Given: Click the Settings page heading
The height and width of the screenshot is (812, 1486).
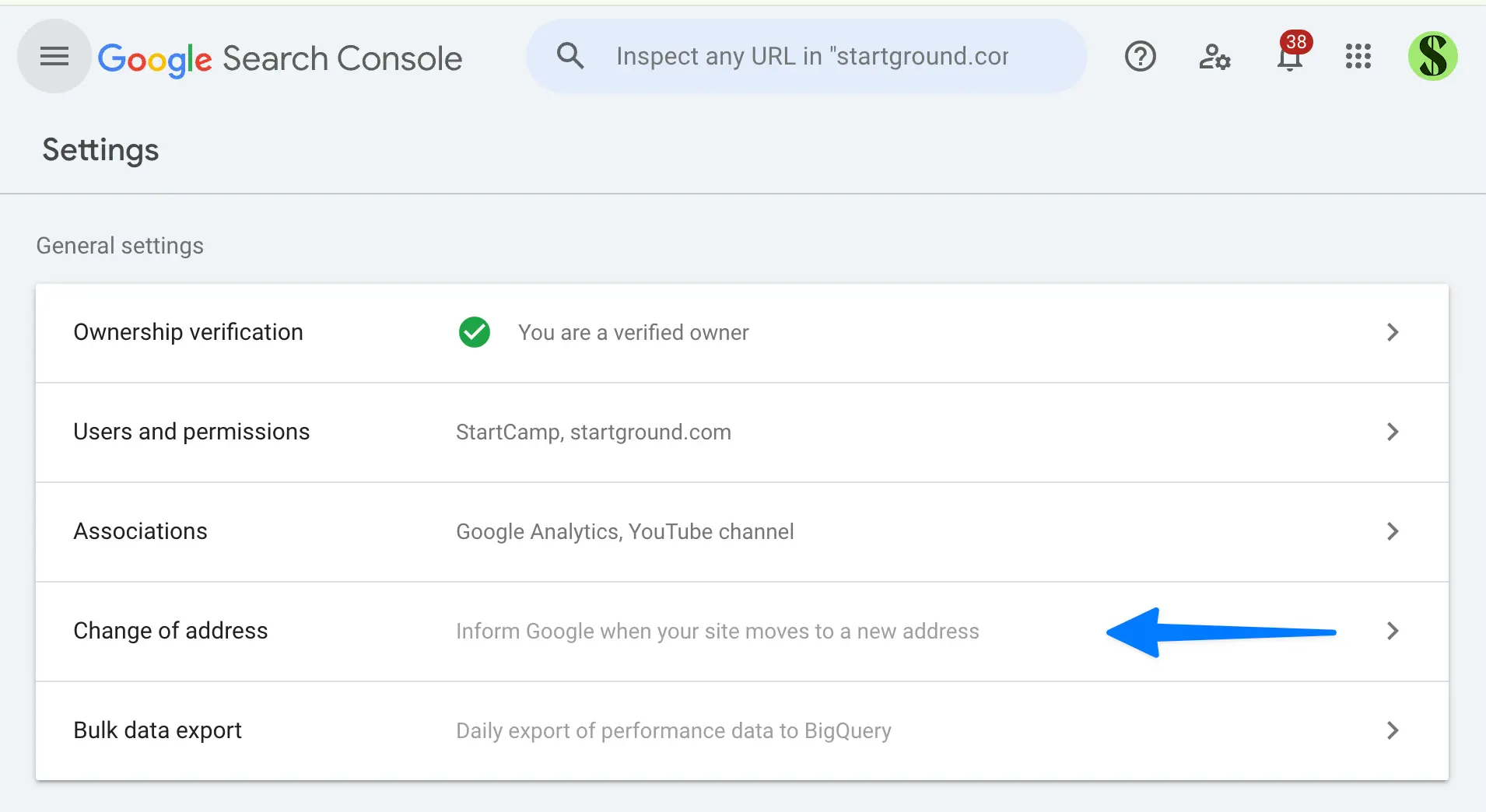Looking at the screenshot, I should tap(100, 150).
